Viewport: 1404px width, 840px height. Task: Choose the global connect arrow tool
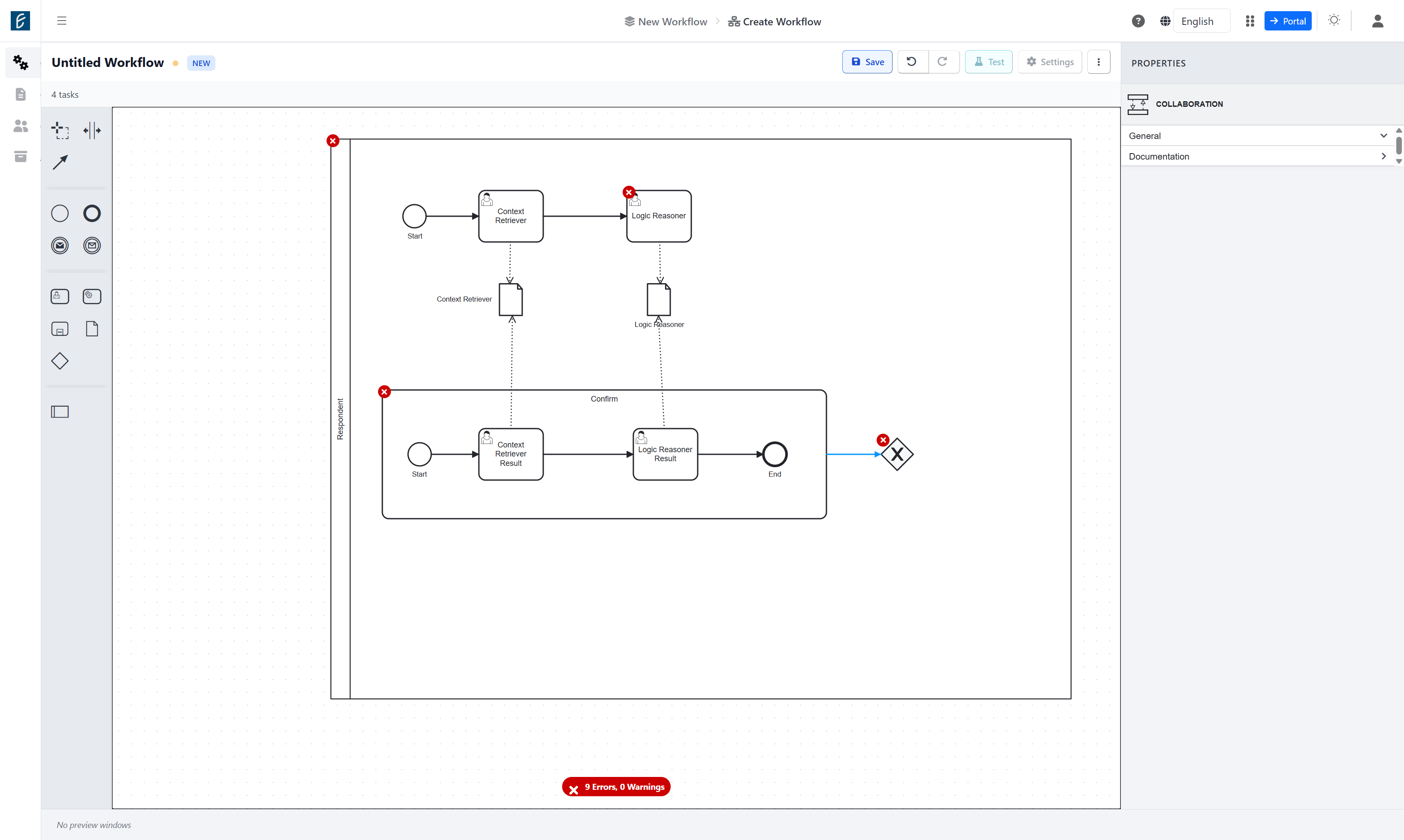tap(60, 163)
